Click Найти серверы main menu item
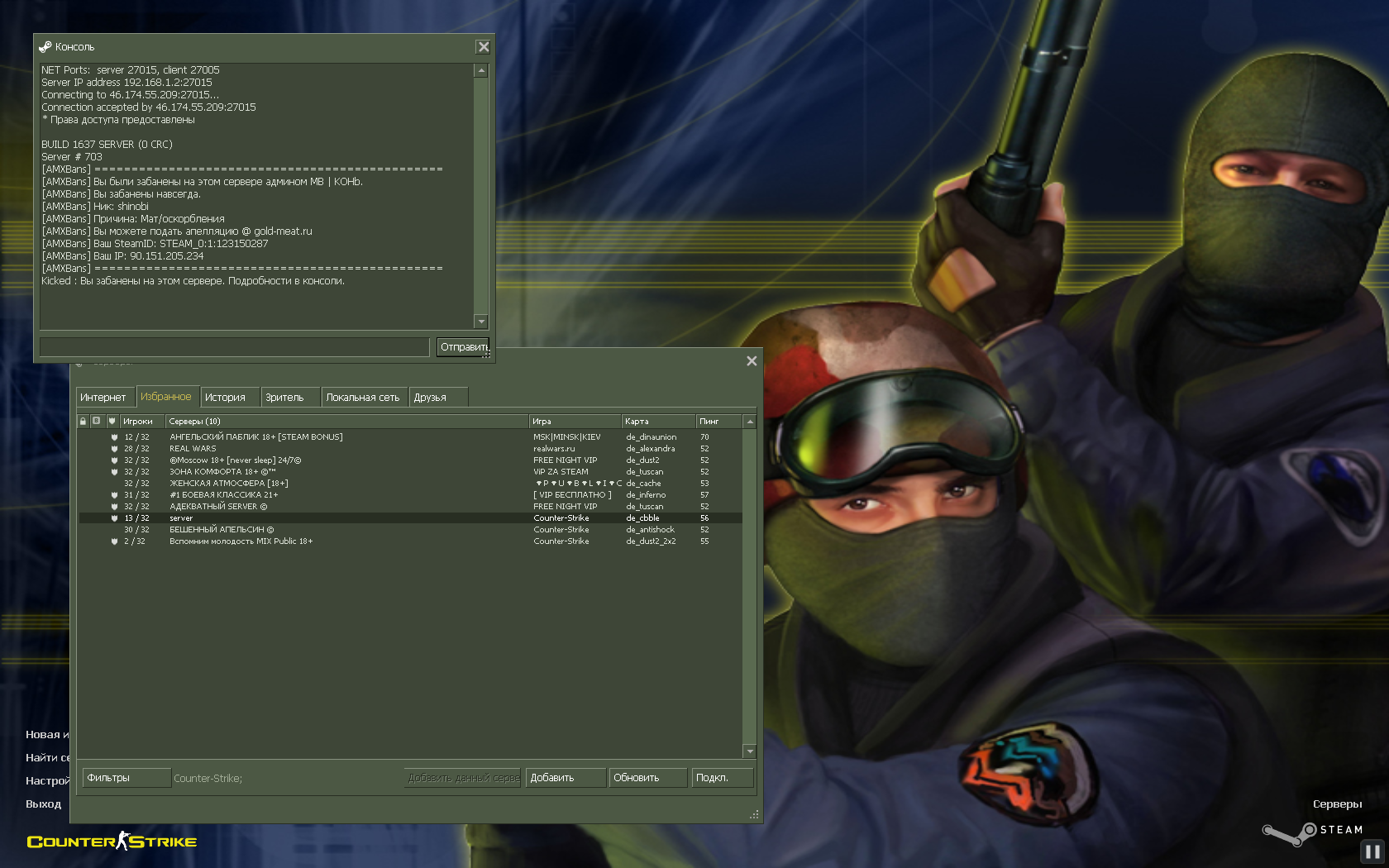The width and height of the screenshot is (1389, 868). tap(48, 758)
